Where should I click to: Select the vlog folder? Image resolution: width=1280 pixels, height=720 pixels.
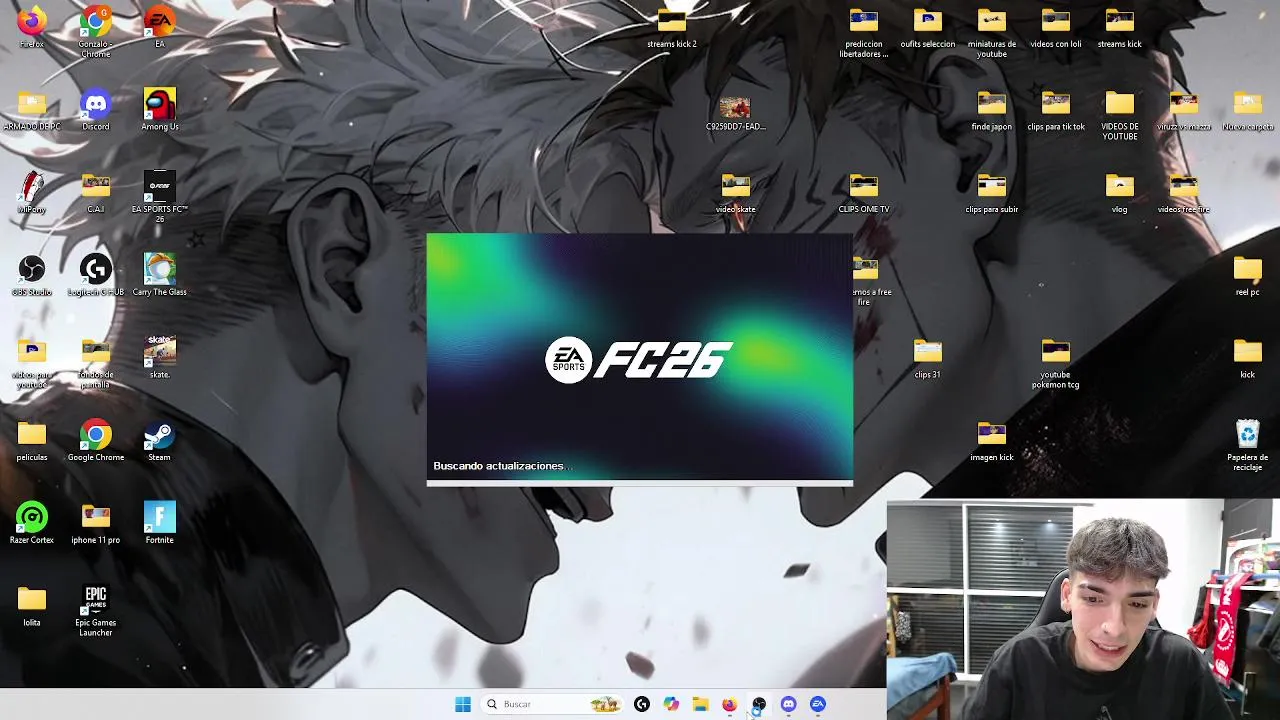point(1120,193)
